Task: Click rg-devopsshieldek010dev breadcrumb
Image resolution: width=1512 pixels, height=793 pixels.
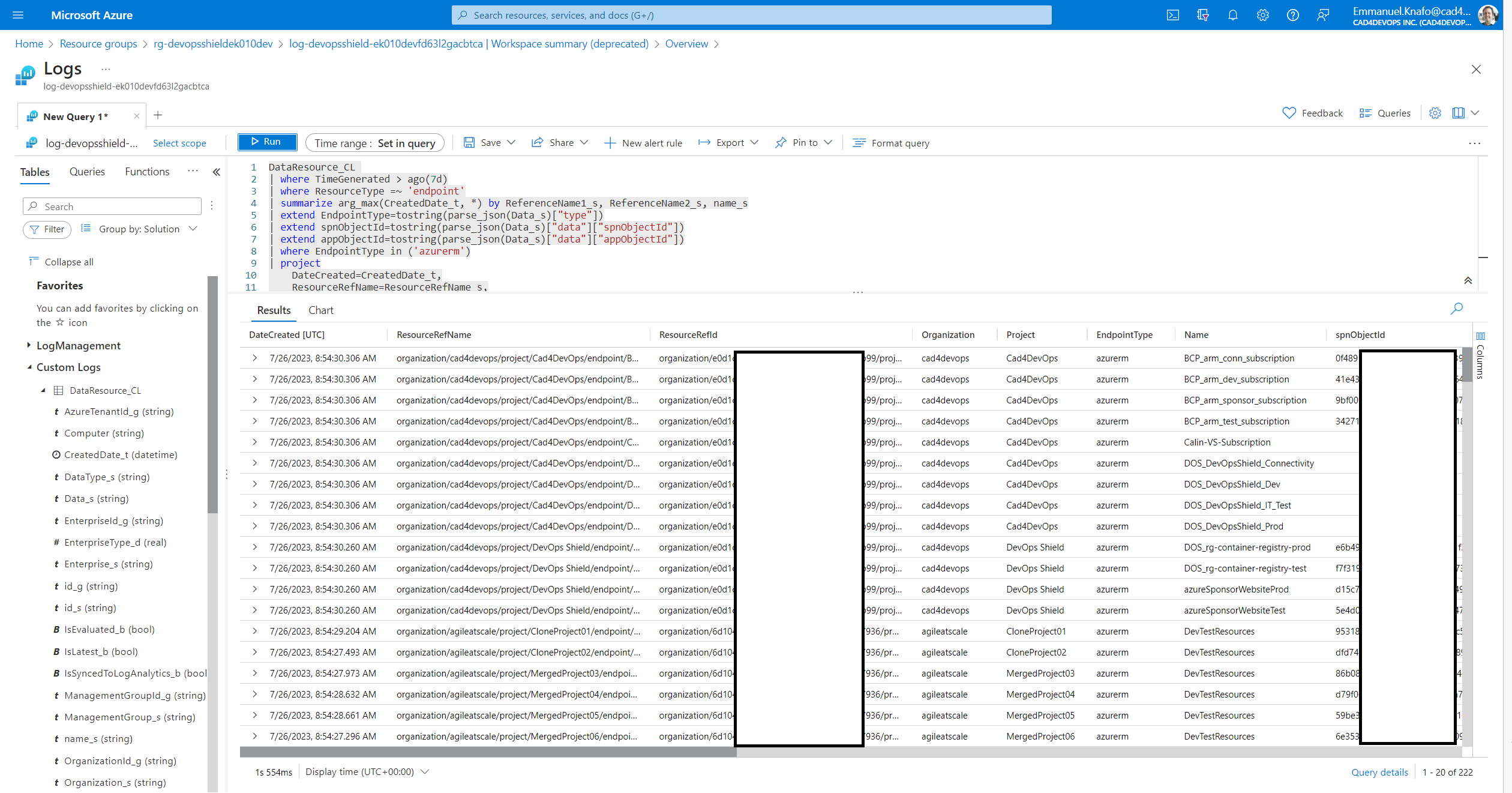Action: pyautogui.click(x=213, y=44)
